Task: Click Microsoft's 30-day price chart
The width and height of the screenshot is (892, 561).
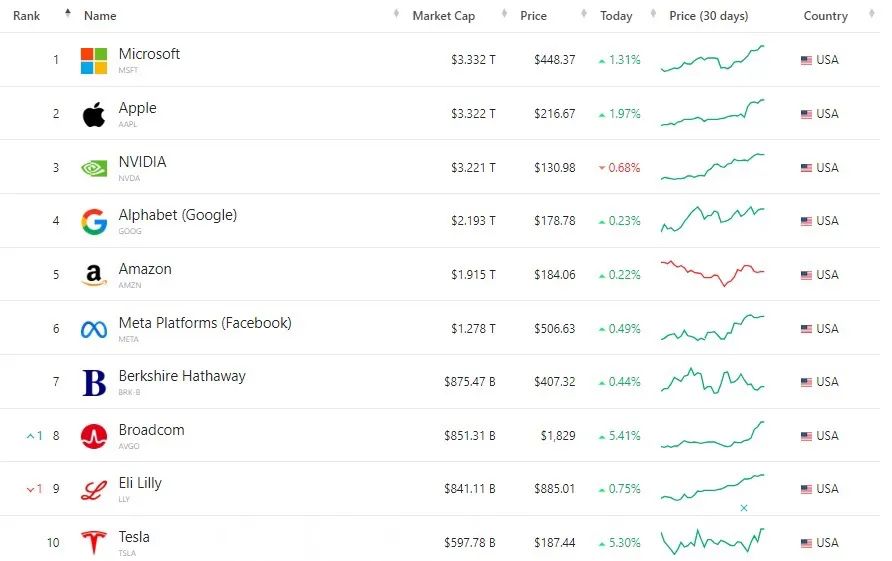Action: tap(712, 59)
